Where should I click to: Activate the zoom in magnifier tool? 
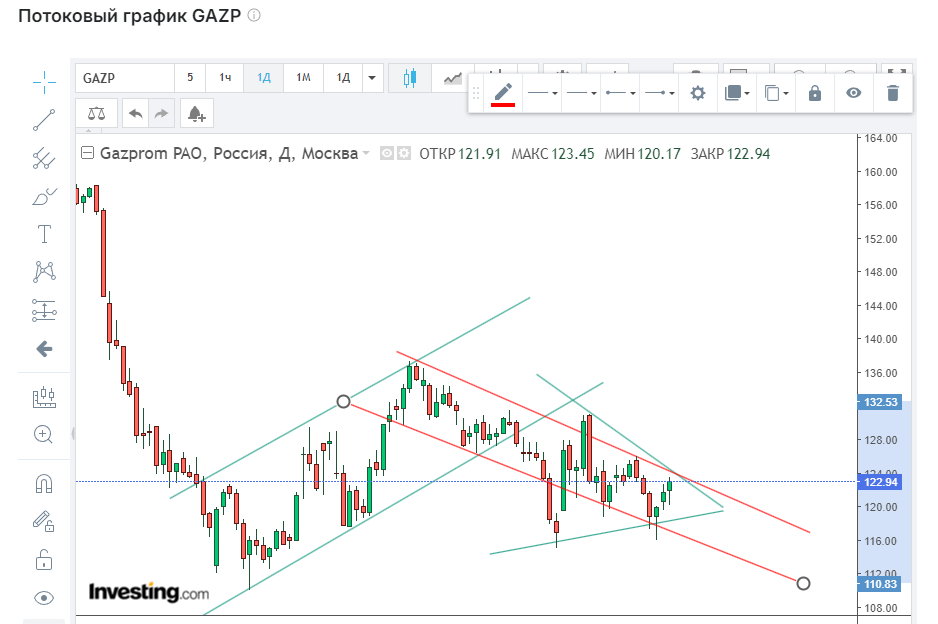click(44, 434)
